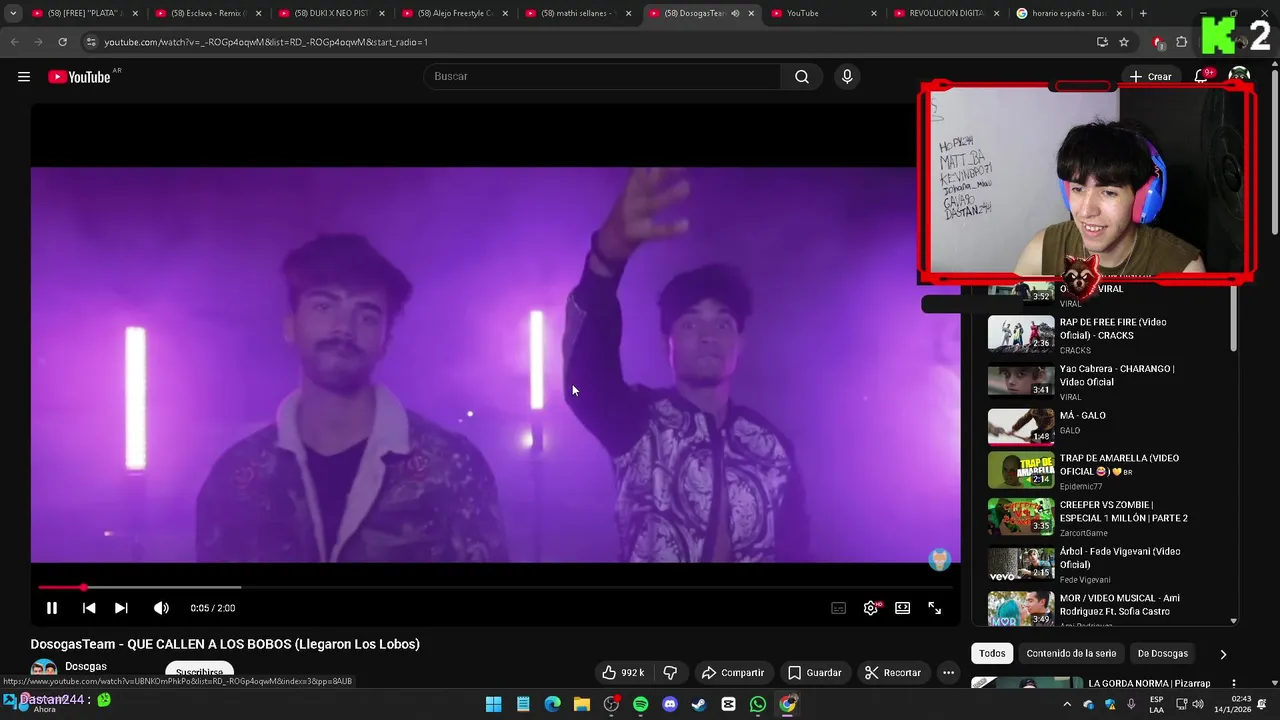Viewport: 1280px width, 720px height.
Task: Select the 'Todos' filter chip
Action: pyautogui.click(x=992, y=653)
